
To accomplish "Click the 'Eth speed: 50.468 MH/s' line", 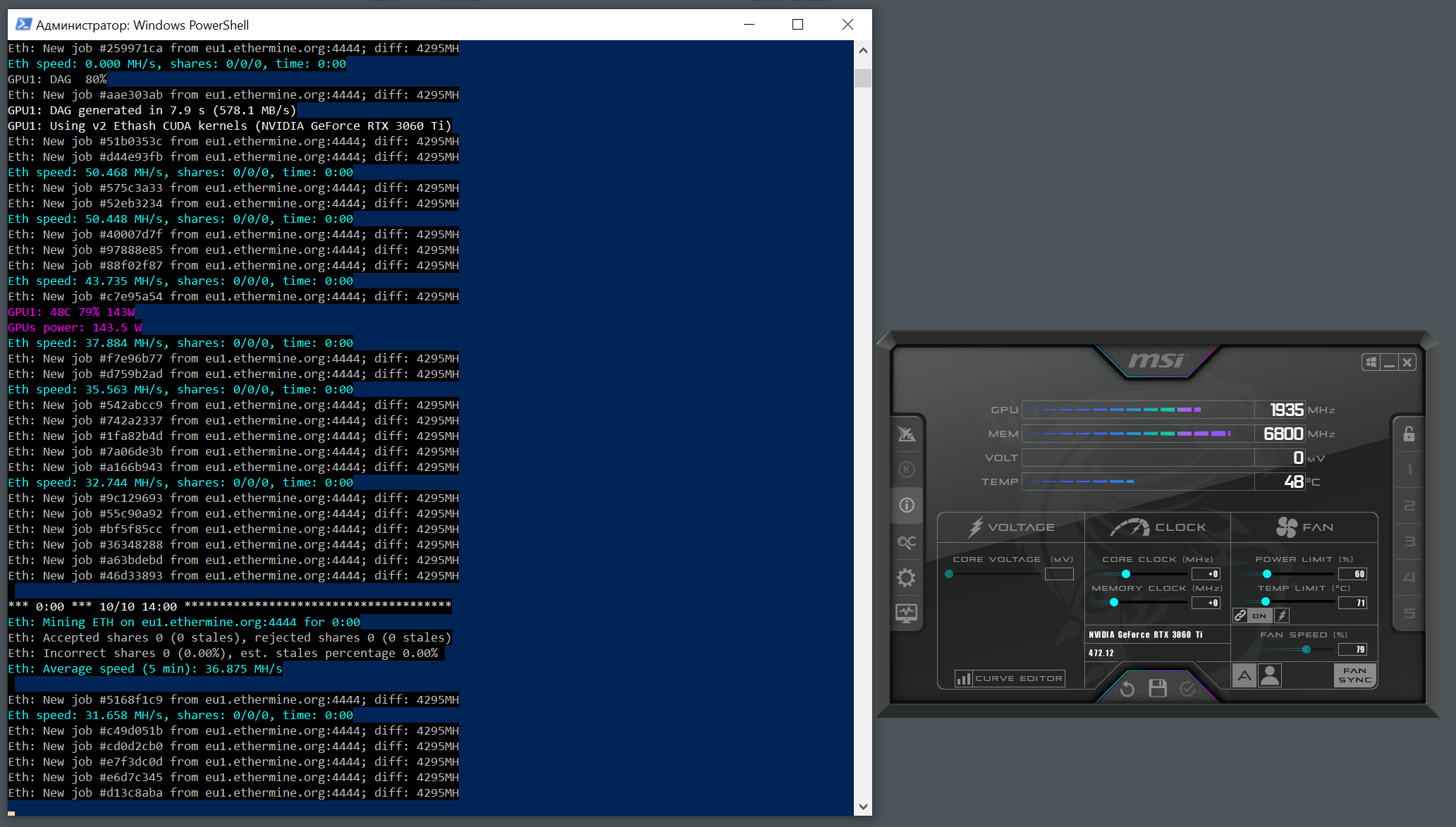I will tap(181, 172).
